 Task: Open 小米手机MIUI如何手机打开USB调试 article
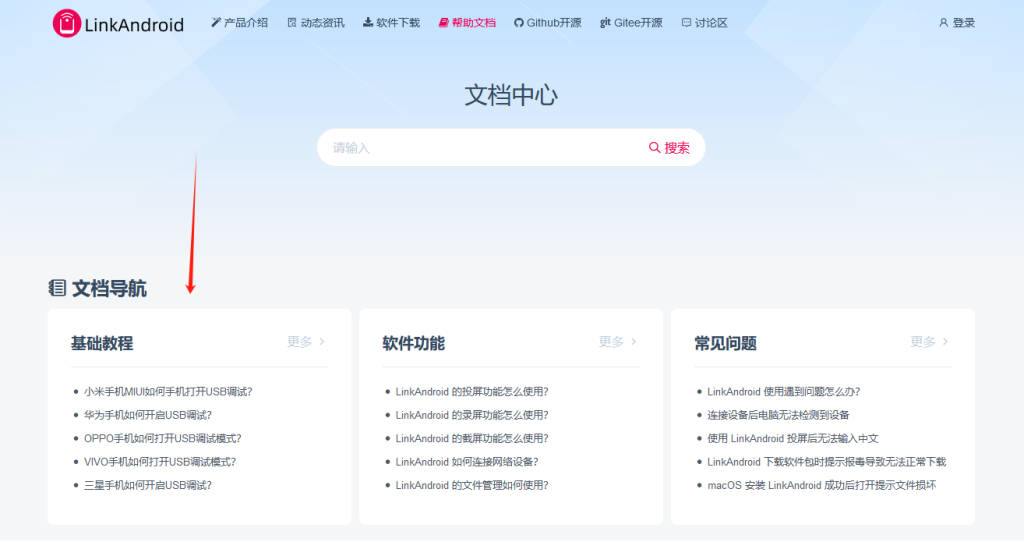[x=168, y=392]
